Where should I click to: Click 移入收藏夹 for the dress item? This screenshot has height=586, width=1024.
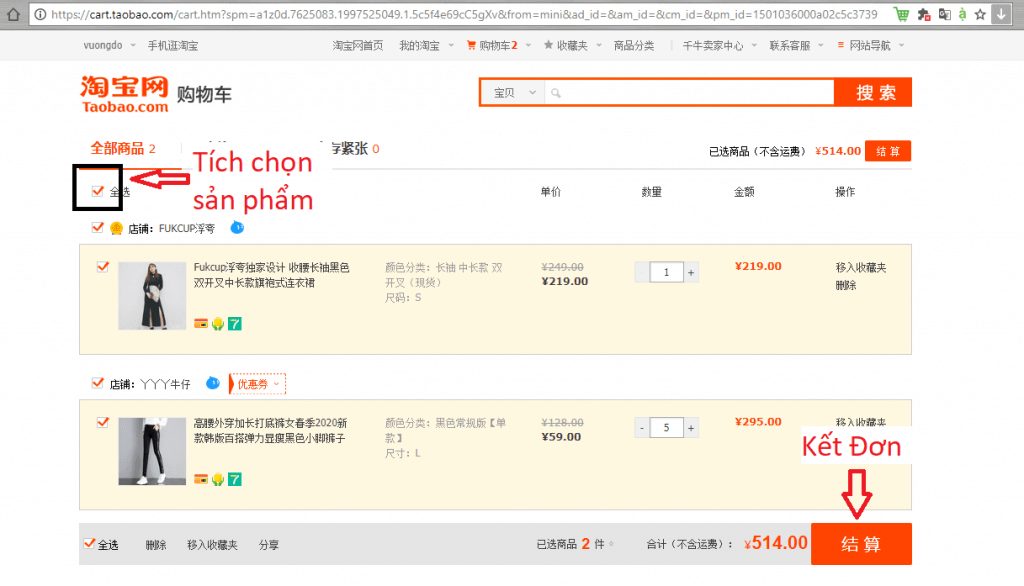861,267
